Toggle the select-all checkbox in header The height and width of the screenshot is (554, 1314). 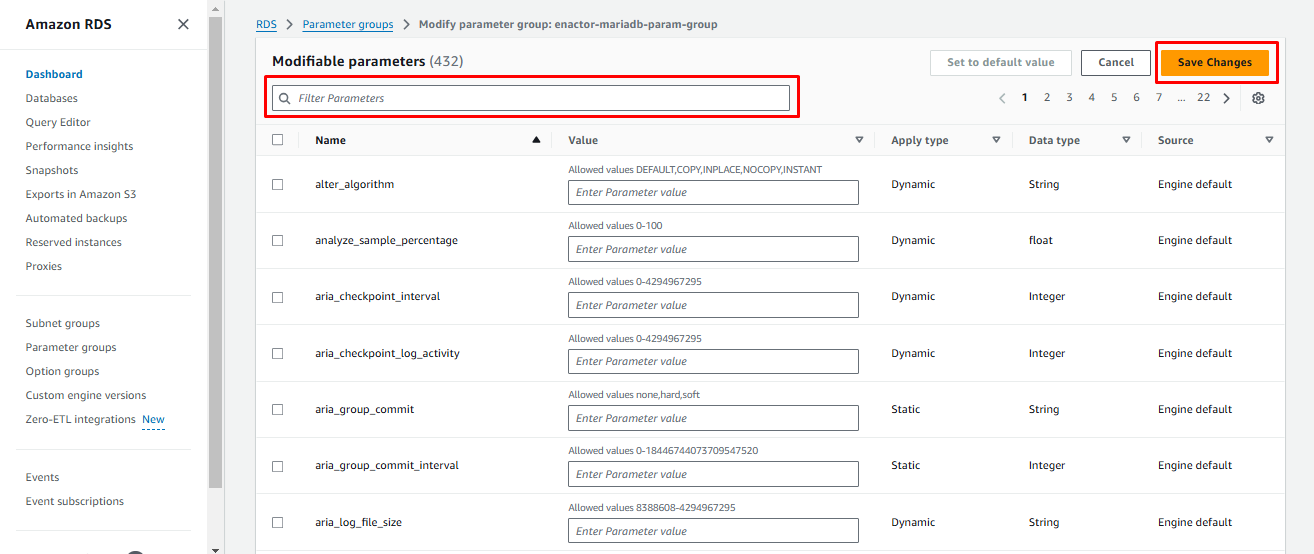pos(278,140)
